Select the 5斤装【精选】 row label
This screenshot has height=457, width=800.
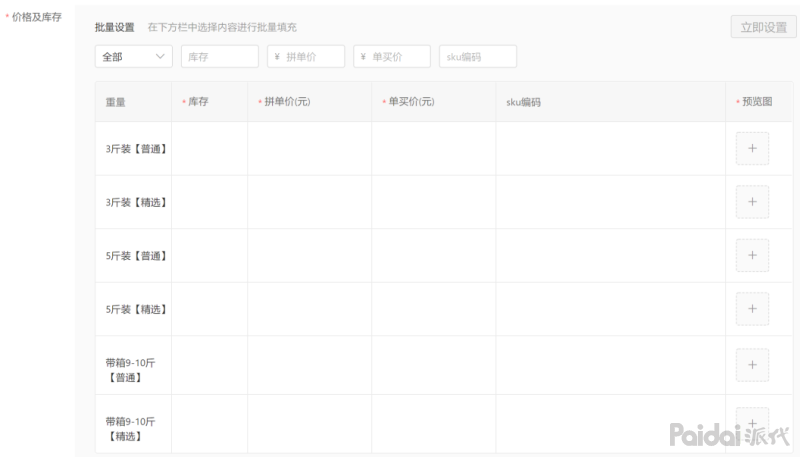(136, 310)
